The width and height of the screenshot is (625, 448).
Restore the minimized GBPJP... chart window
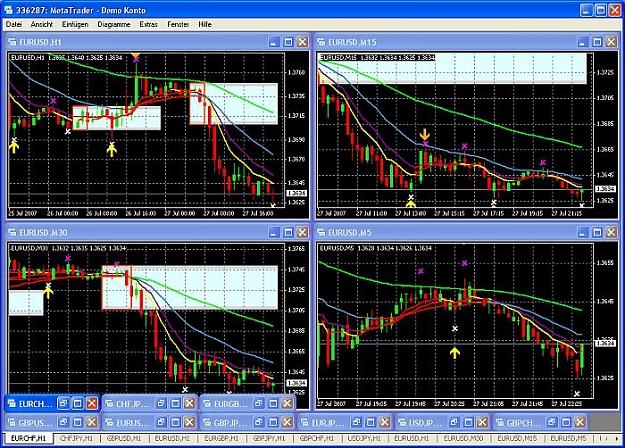point(259,422)
